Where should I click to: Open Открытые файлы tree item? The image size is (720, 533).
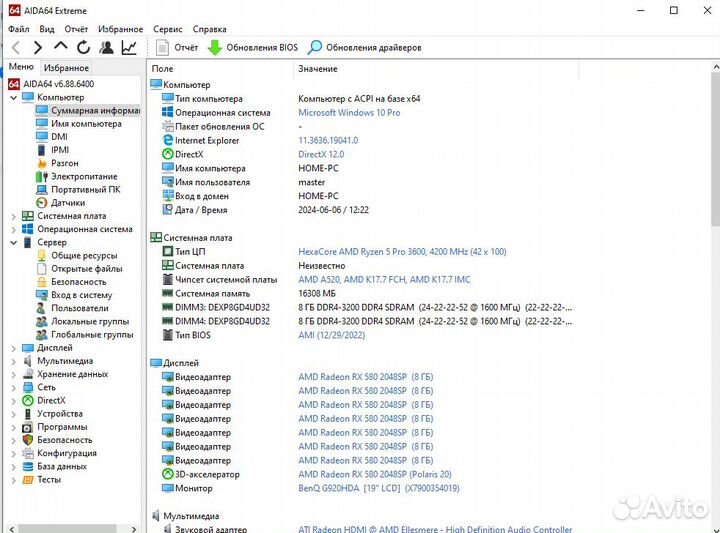click(79, 269)
